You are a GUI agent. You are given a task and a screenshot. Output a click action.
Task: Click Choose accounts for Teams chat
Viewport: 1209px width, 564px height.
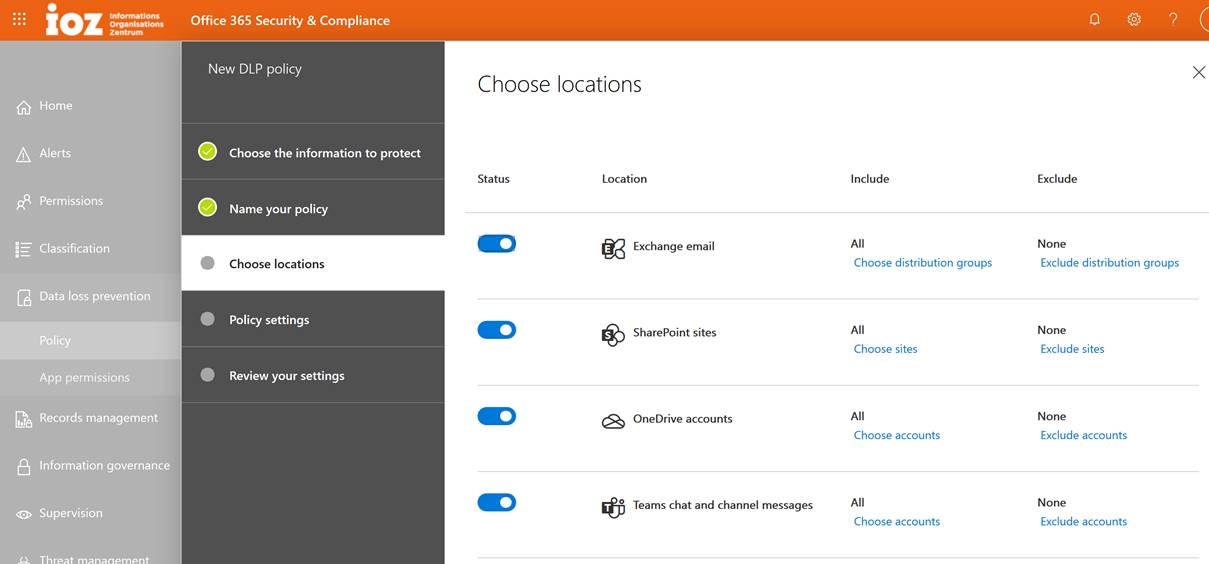897,521
